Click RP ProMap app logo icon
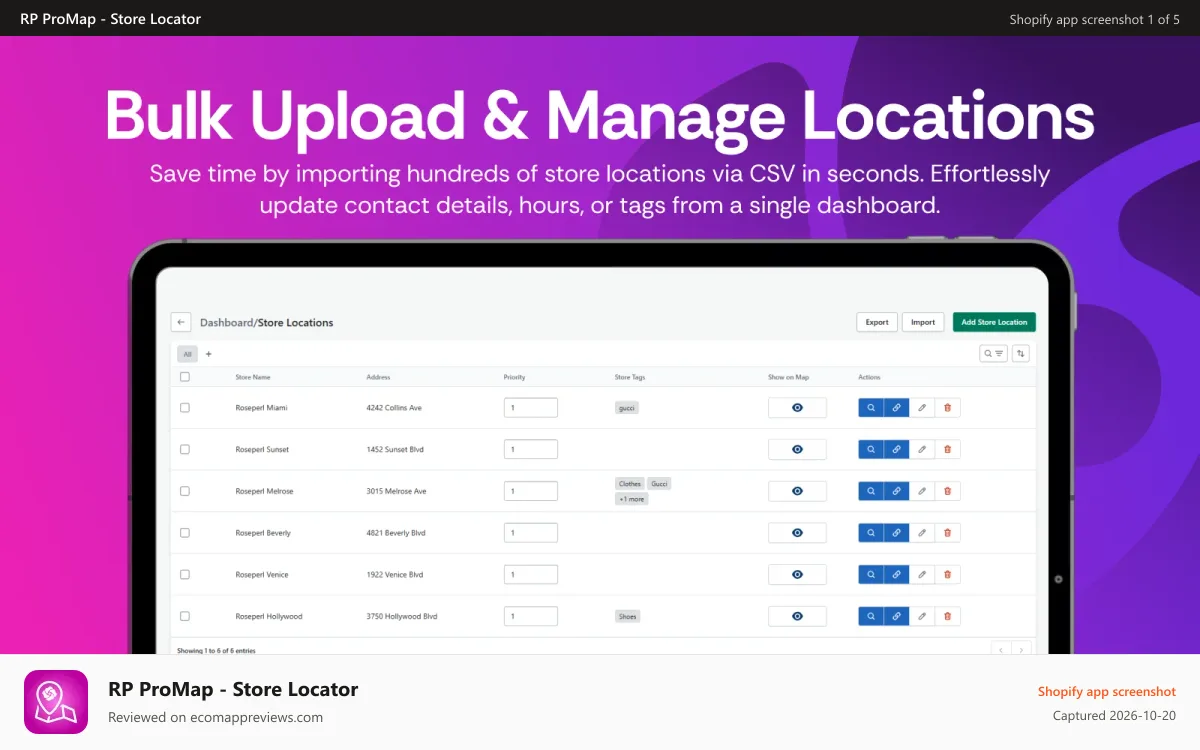This screenshot has height=750, width=1200. (x=56, y=702)
